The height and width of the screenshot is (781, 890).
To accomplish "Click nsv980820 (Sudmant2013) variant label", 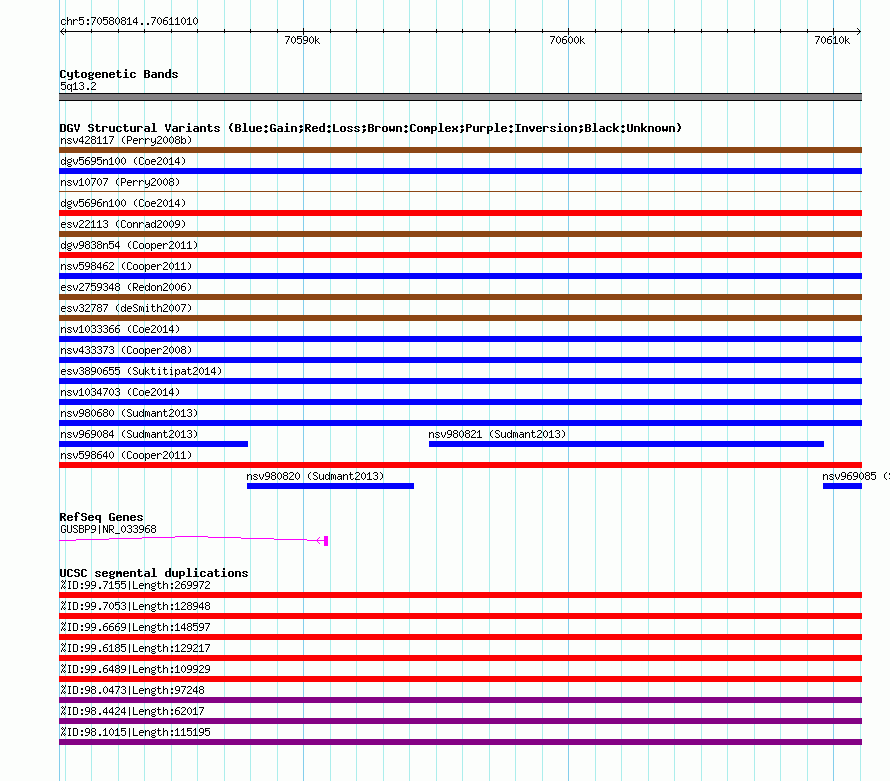I will (315, 476).
